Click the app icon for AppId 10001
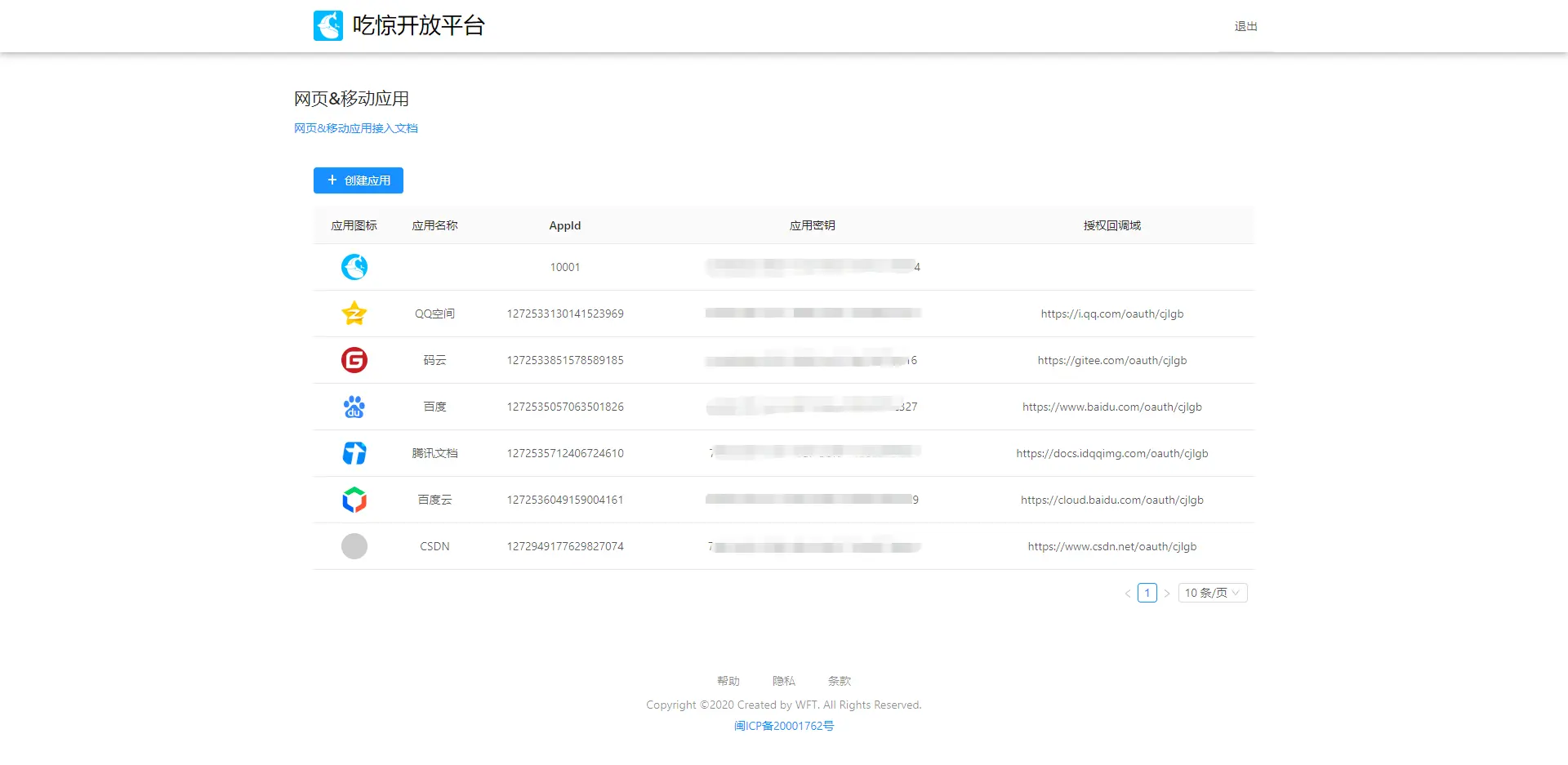1568x765 pixels. (354, 267)
